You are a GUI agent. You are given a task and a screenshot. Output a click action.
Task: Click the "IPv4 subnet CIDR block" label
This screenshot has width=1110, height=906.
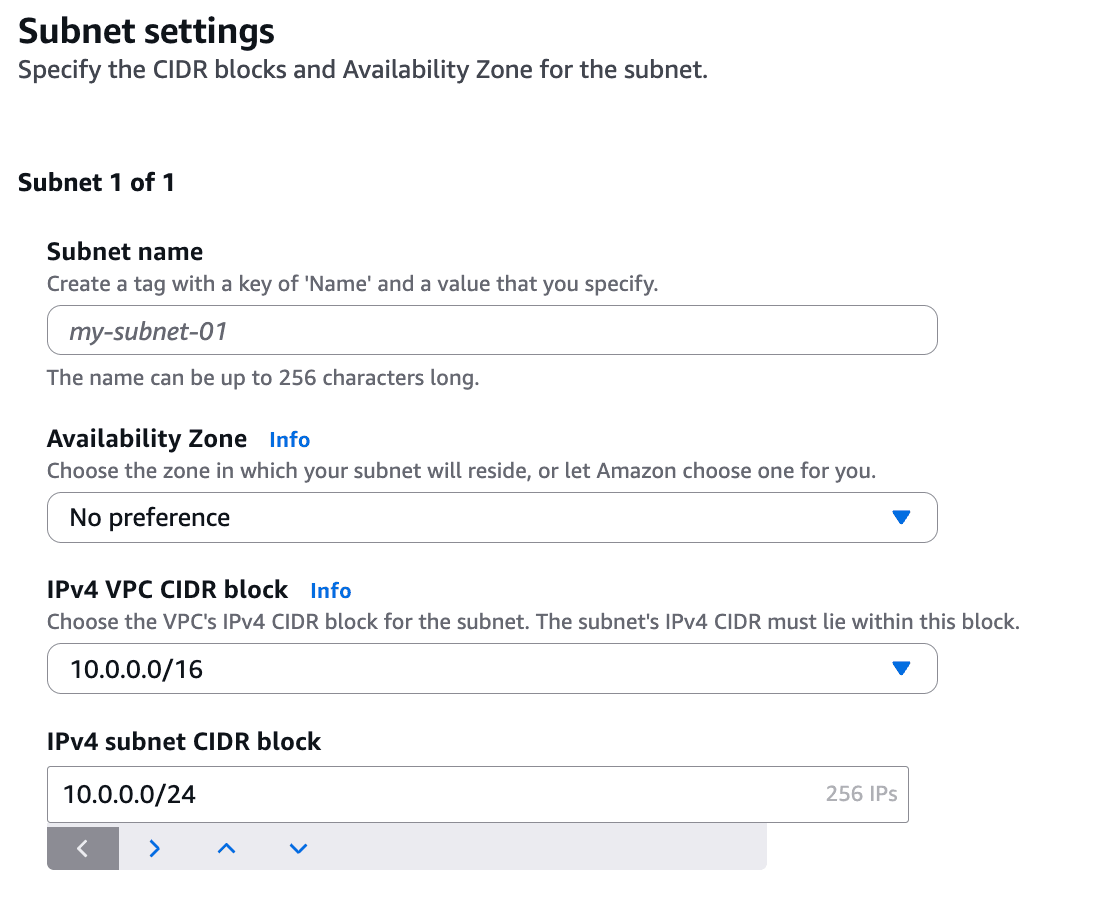(x=184, y=741)
